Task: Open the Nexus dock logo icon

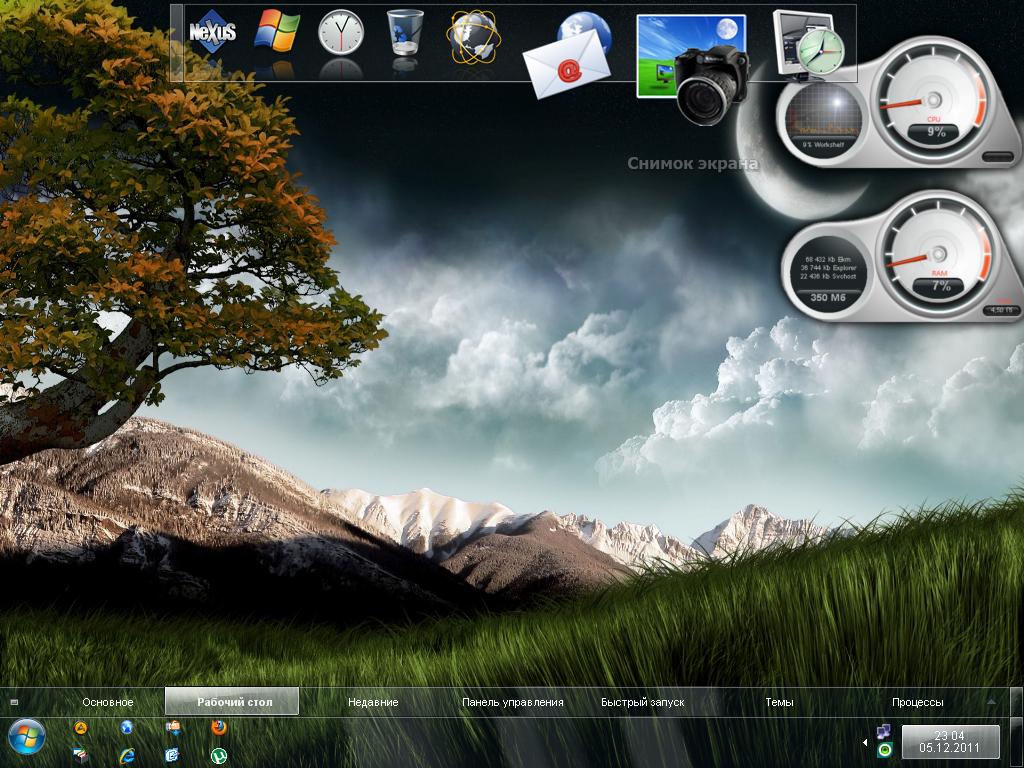Action: 212,31
